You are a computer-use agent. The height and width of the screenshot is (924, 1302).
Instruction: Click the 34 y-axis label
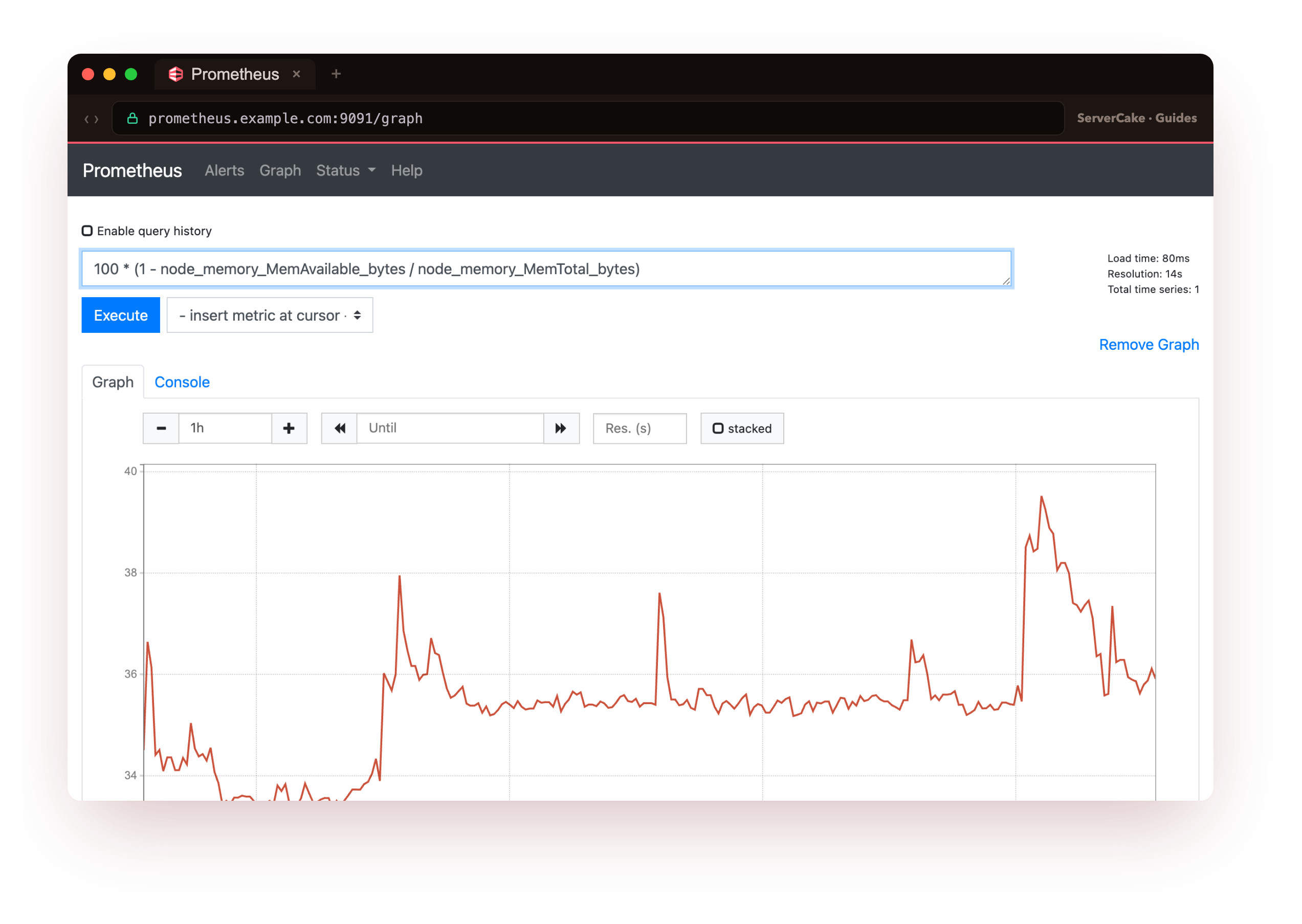coord(131,776)
